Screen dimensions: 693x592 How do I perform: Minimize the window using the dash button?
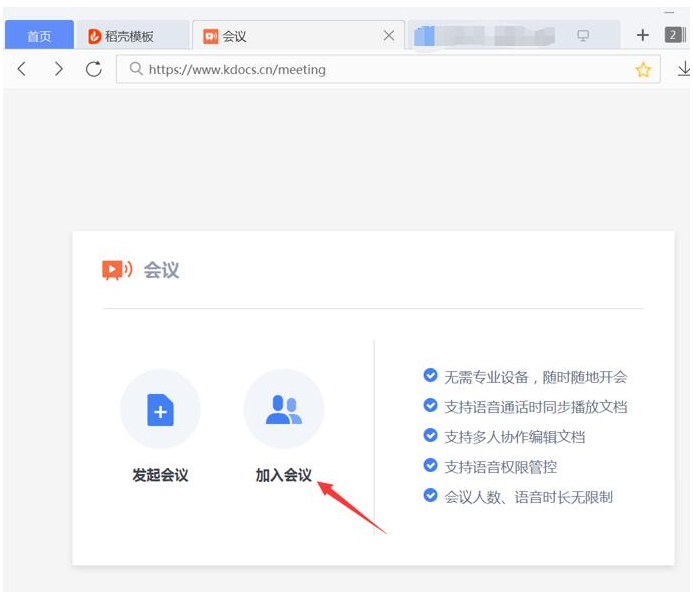coord(669,12)
